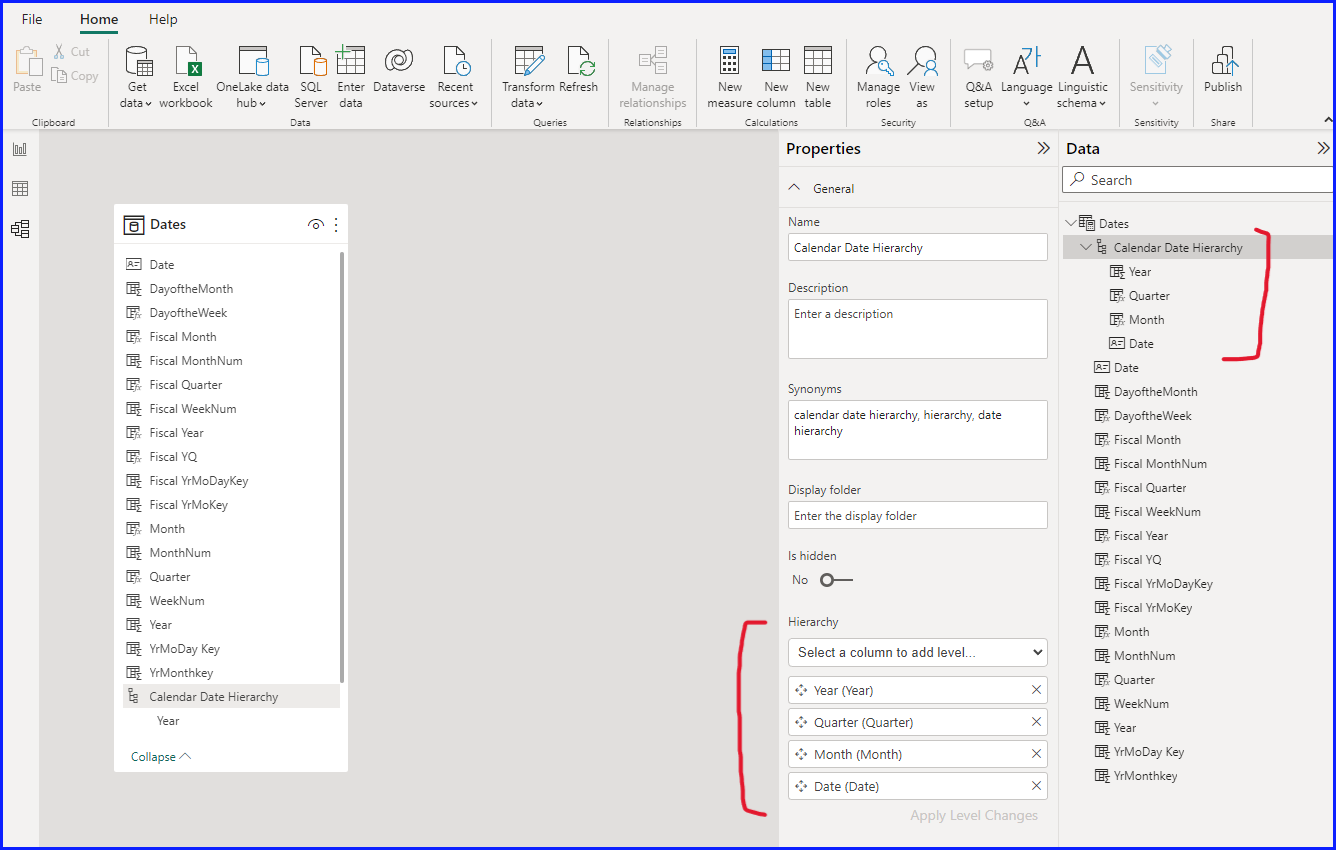Open Linguistic schema

(x=1082, y=77)
